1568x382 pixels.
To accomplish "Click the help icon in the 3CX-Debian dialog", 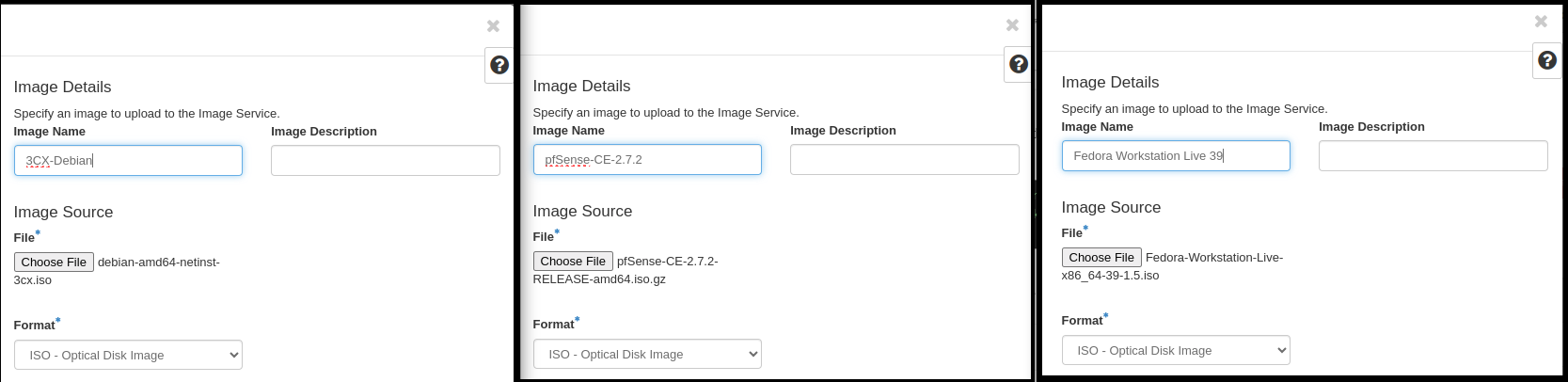I will tap(499, 65).
